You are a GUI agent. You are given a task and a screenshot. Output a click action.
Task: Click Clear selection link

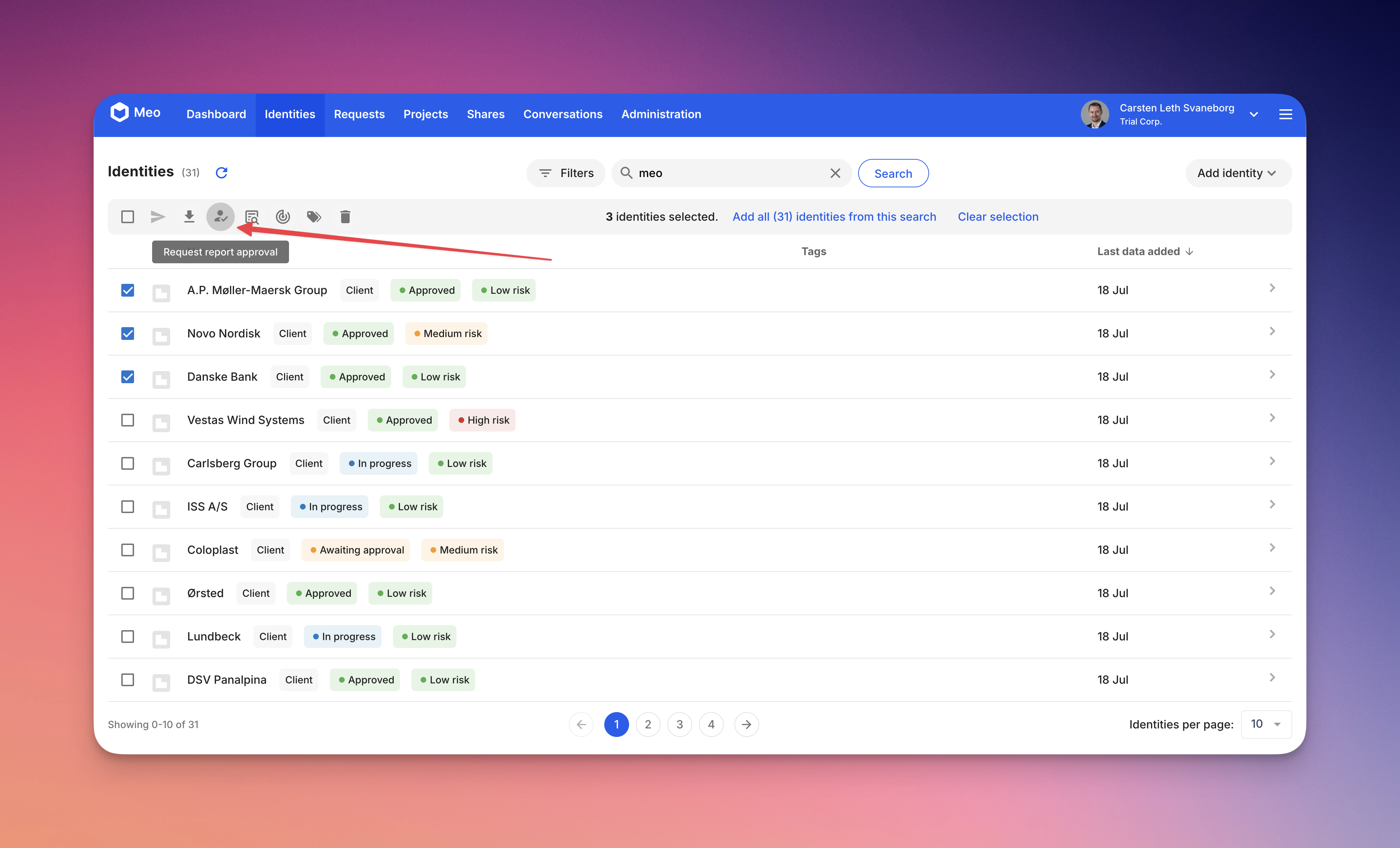(998, 216)
